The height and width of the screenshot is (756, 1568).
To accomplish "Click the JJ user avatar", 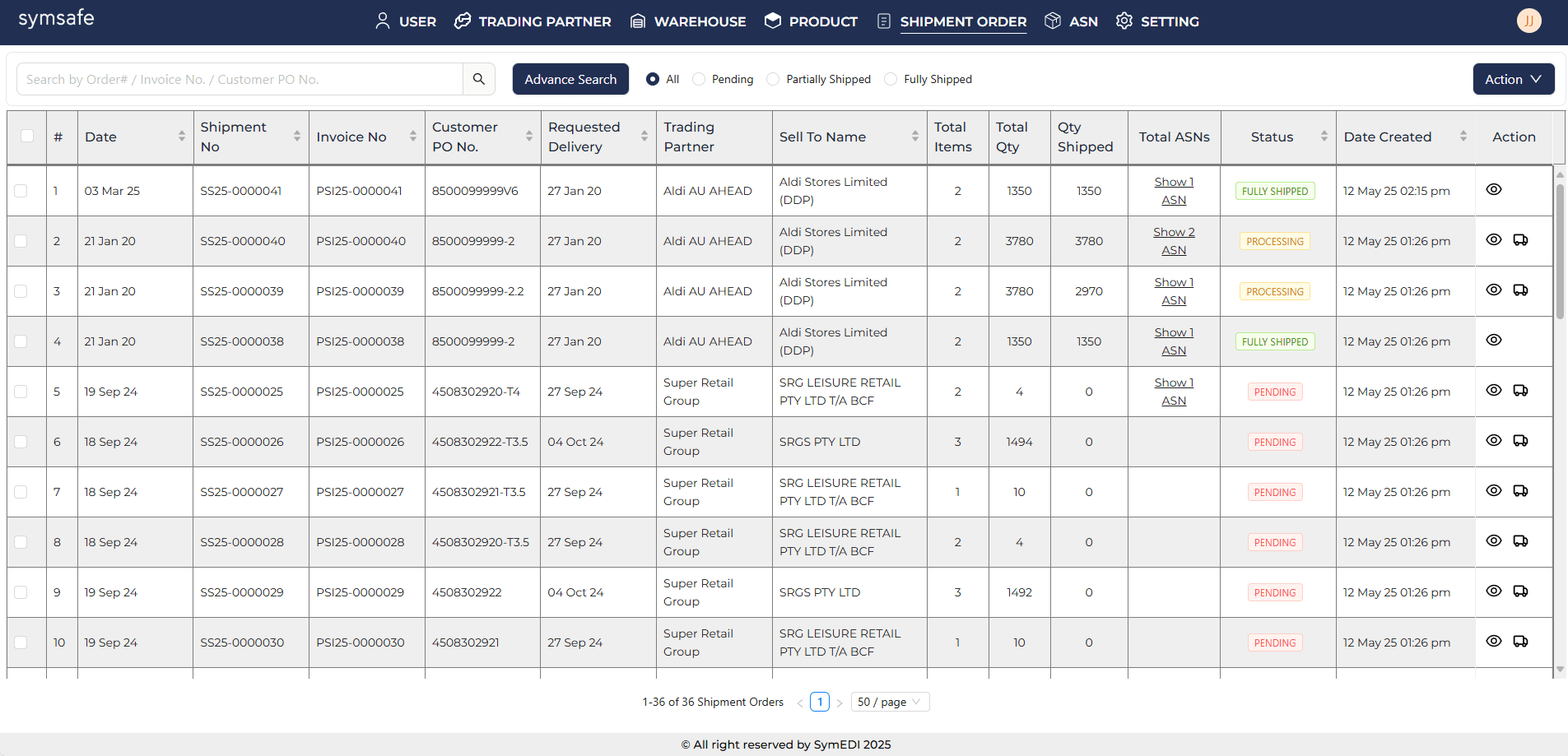I will (x=1528, y=21).
